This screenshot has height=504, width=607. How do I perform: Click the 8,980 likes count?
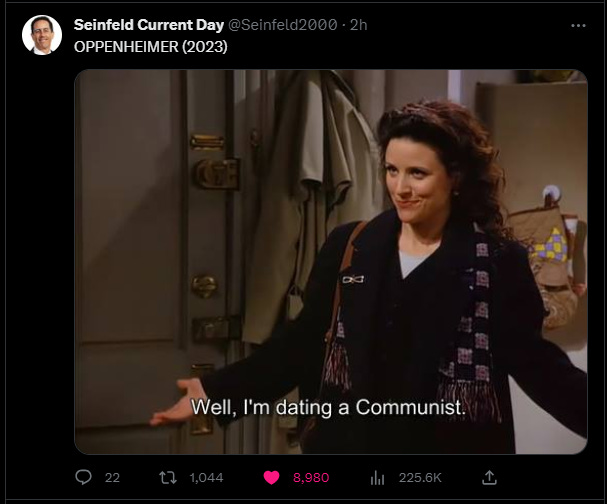(x=311, y=478)
